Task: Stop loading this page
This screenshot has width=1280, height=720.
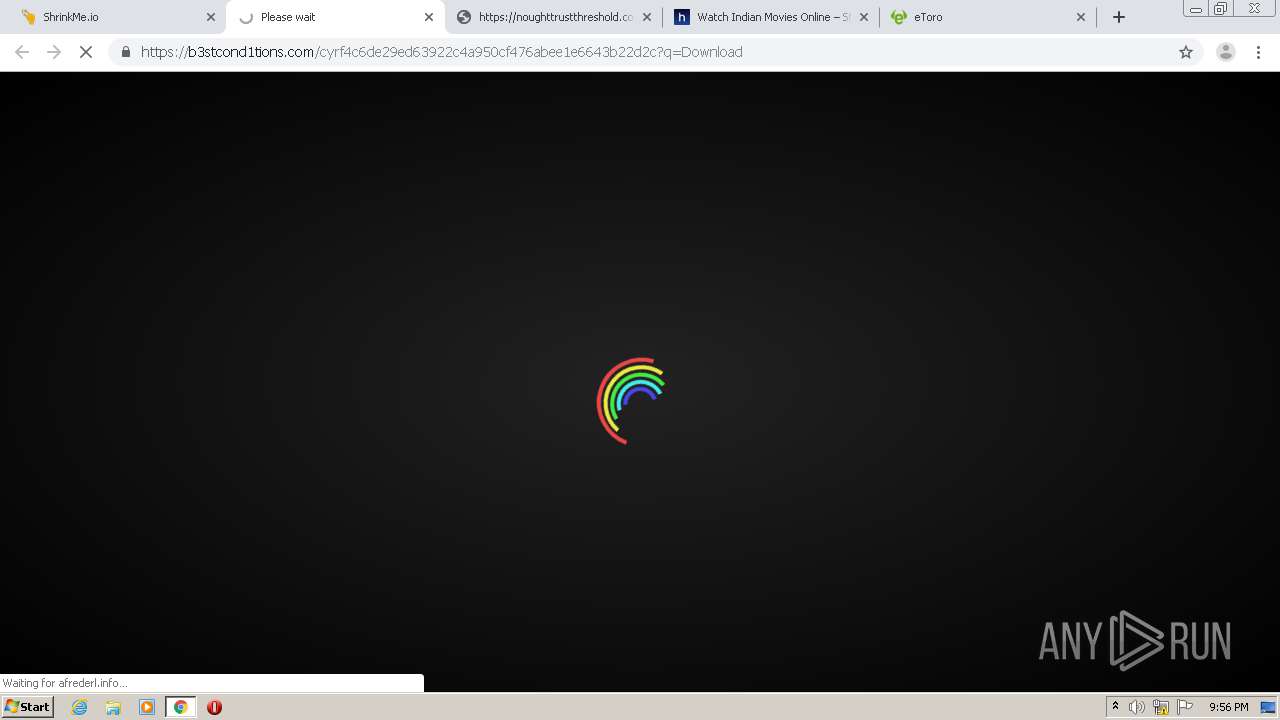Action: point(86,52)
